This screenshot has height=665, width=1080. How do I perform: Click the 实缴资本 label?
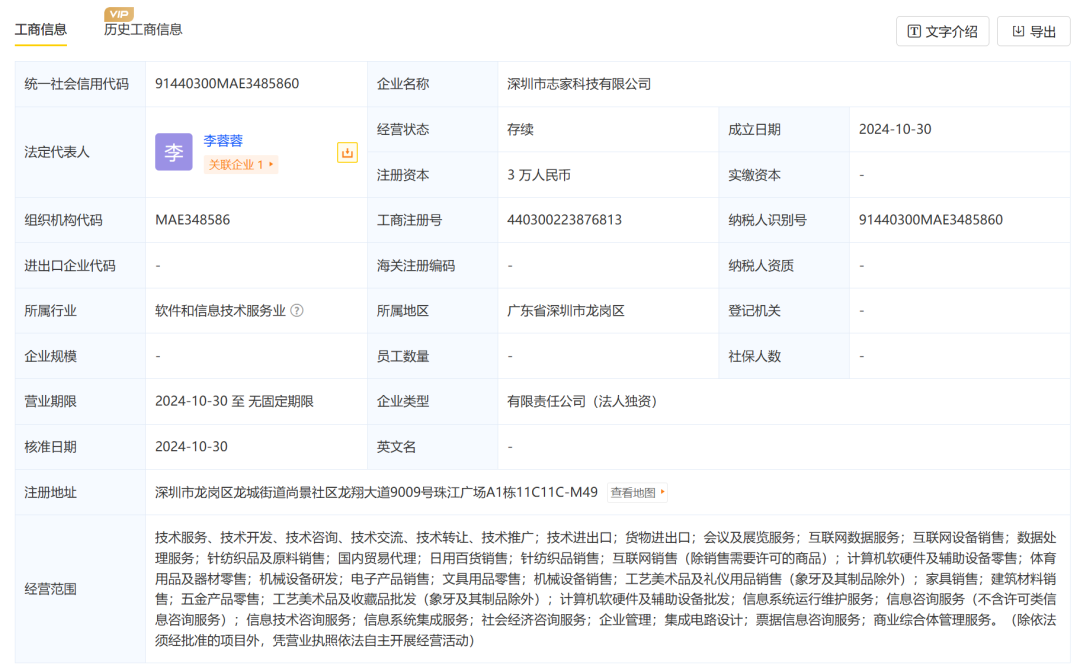(754, 175)
